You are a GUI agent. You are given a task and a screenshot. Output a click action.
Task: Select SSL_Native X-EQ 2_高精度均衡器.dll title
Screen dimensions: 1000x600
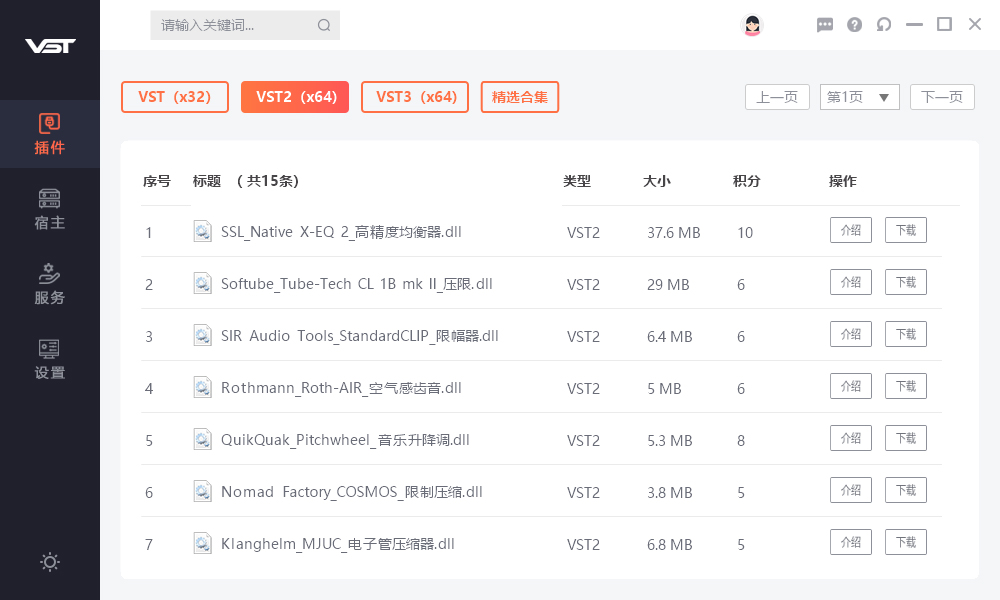coord(341,232)
